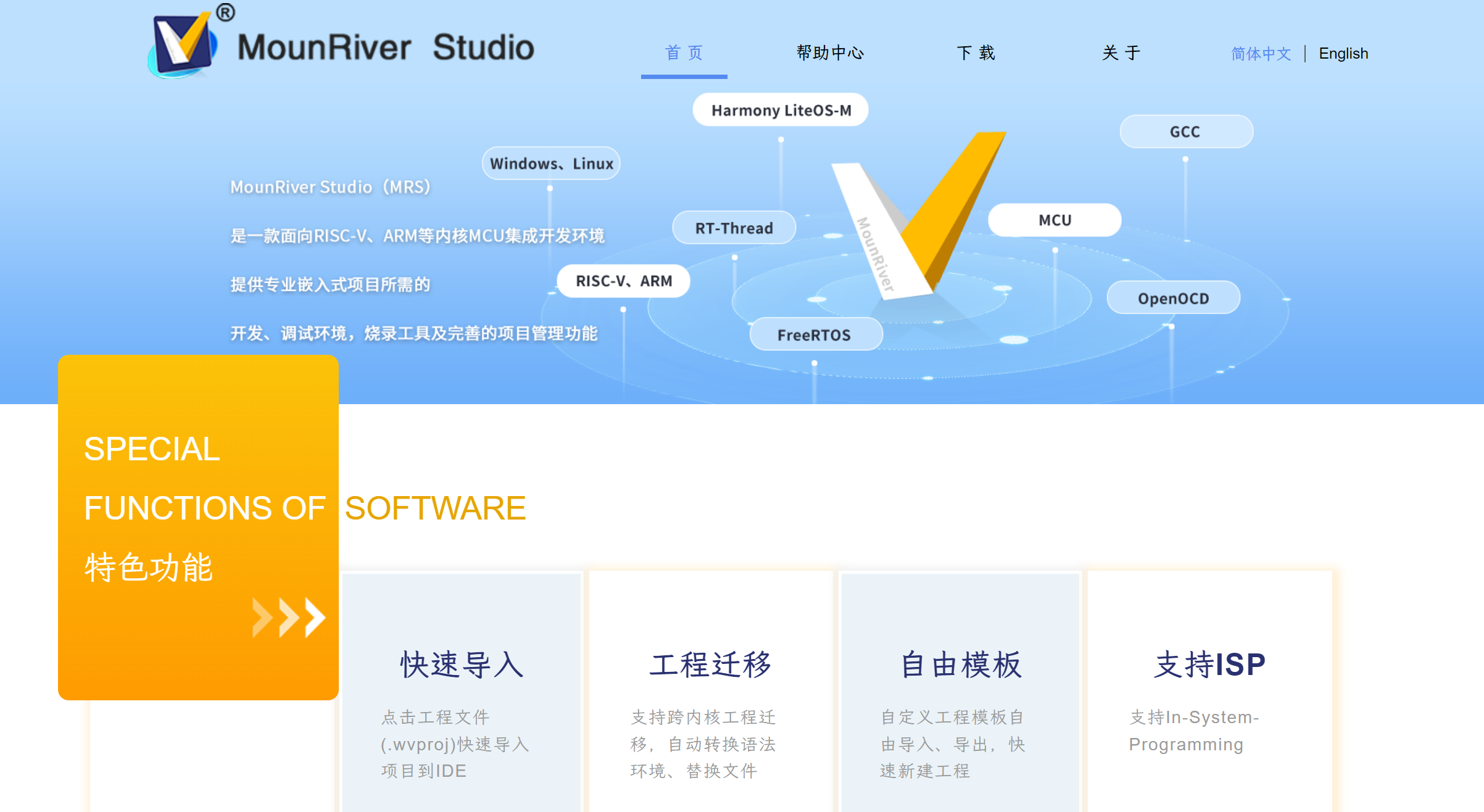
Task: Click the MounRiver Studio logo icon
Action: 183,44
